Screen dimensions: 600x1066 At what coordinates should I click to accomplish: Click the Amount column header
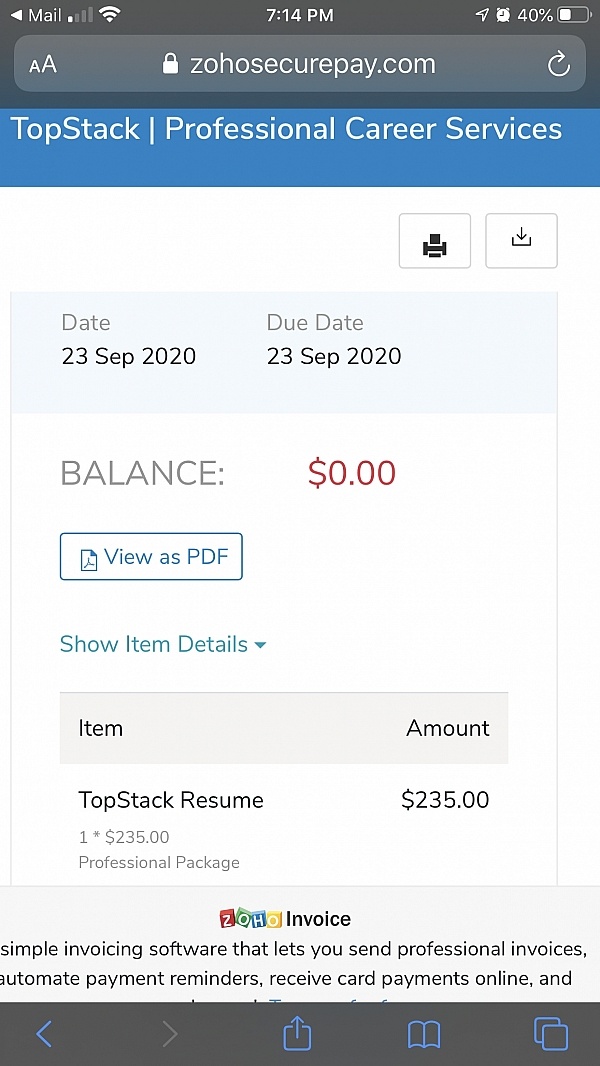coord(448,728)
